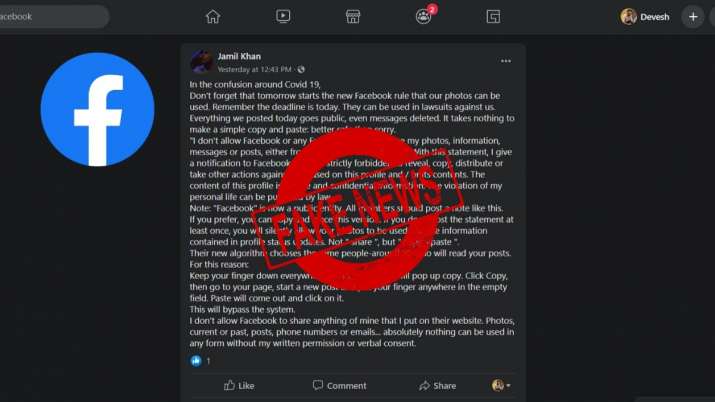
Task: Open the three-dot post options menu
Action: coord(506,61)
